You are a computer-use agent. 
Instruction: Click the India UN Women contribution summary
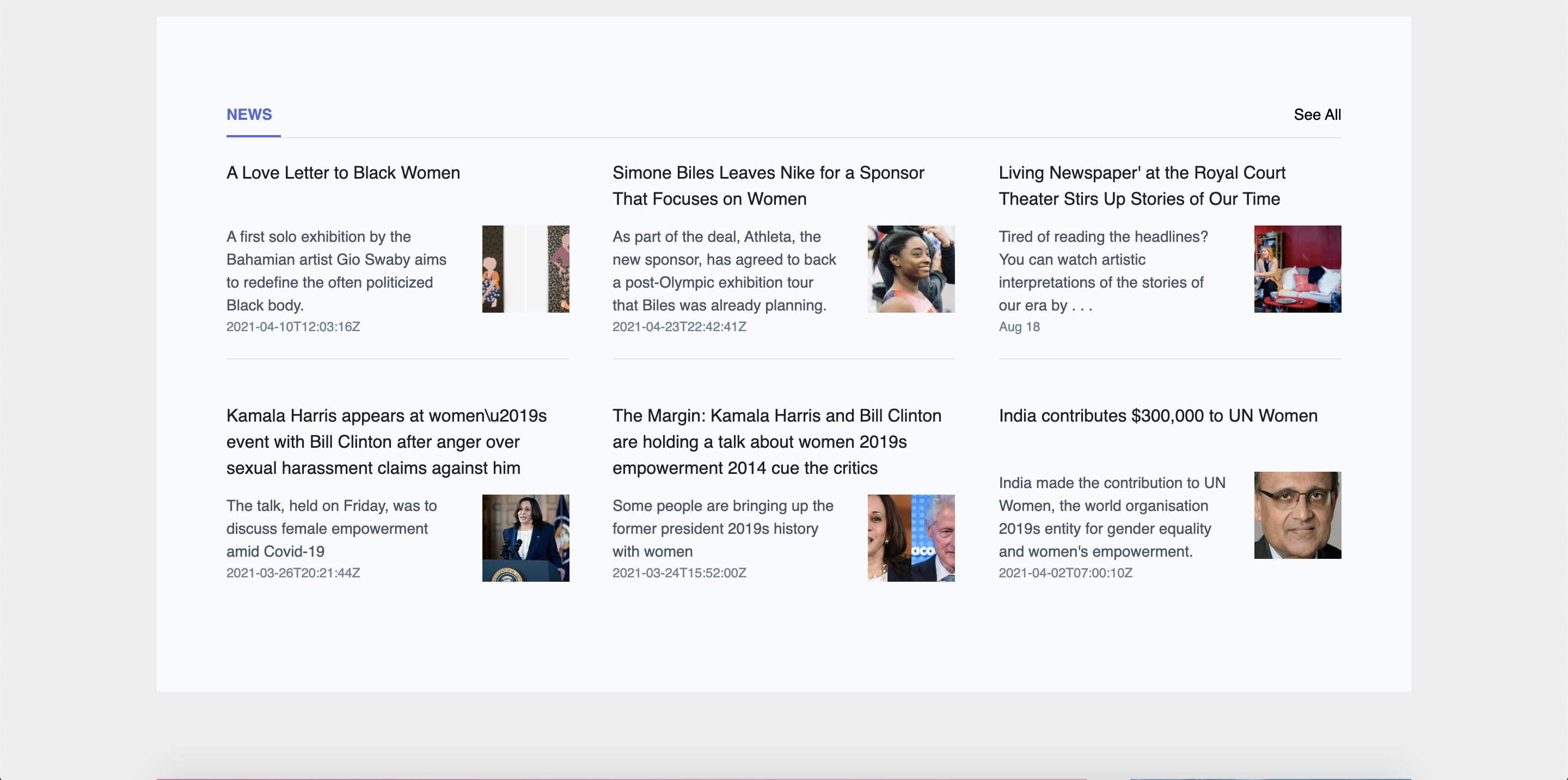coord(1111,517)
